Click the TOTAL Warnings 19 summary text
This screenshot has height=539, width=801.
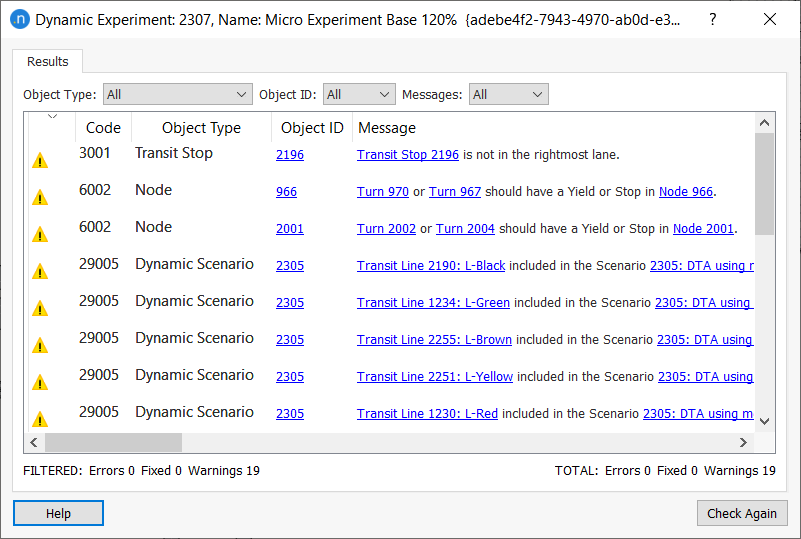pos(740,471)
